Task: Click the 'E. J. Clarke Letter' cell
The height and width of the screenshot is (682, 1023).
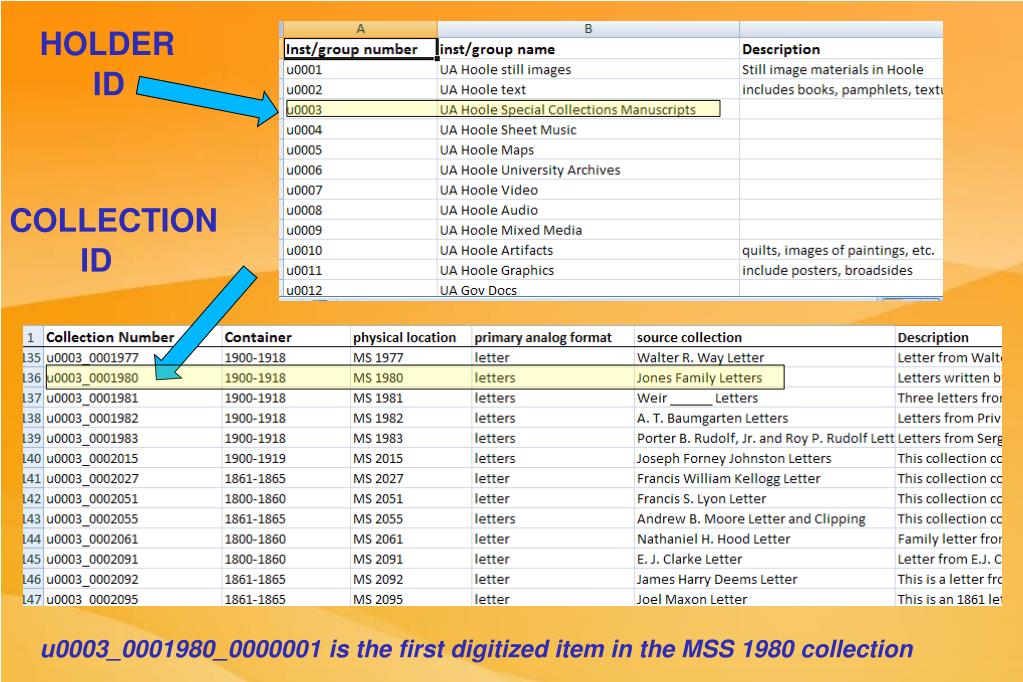Action: (x=765, y=559)
